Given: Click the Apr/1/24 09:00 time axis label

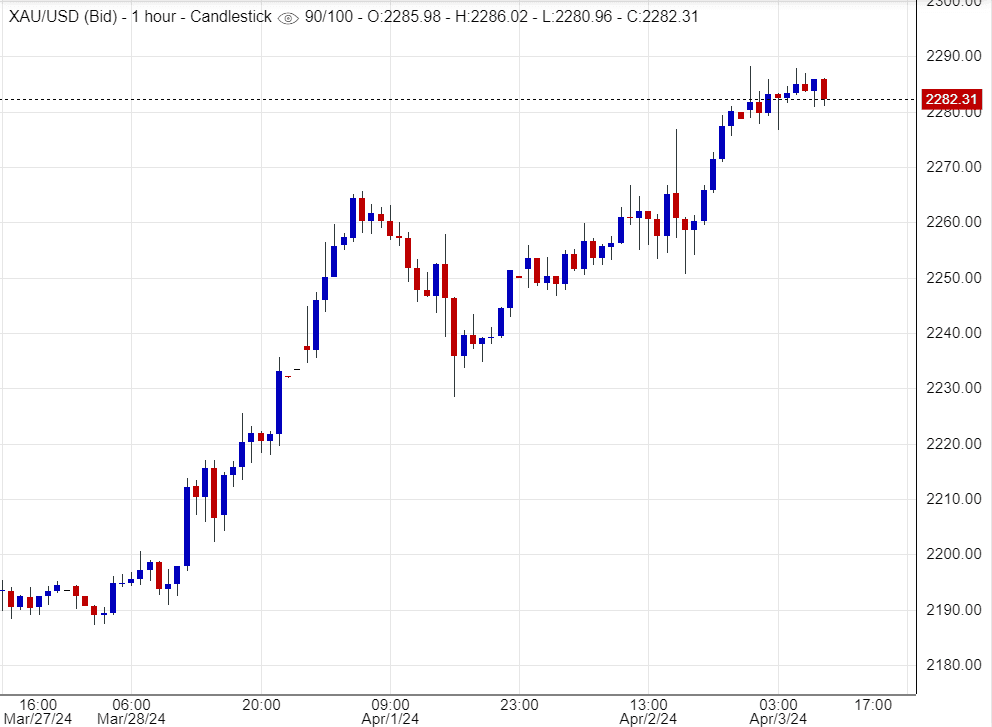Looking at the screenshot, I should pos(390,711).
